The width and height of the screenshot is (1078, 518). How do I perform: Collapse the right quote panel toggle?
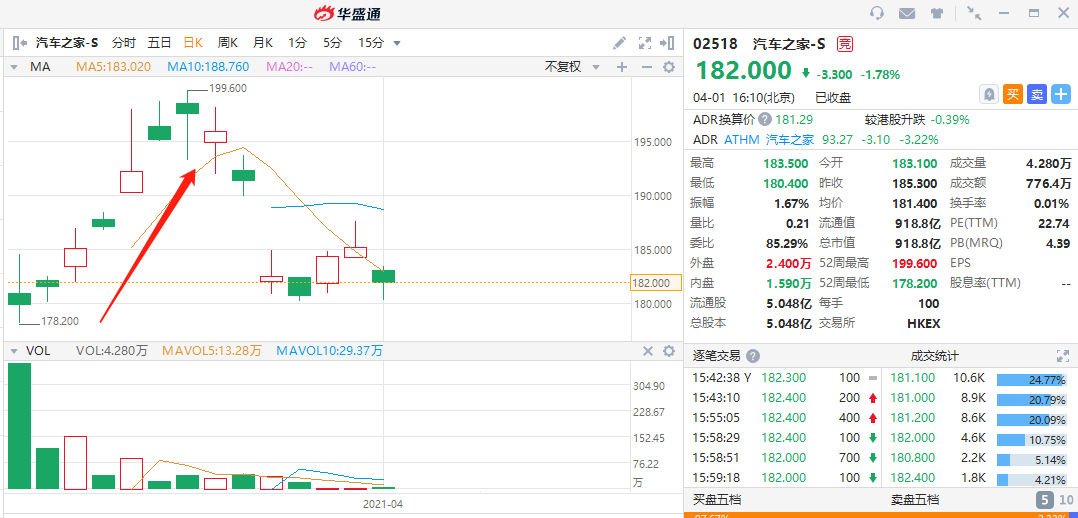pyautogui.click(x=667, y=43)
